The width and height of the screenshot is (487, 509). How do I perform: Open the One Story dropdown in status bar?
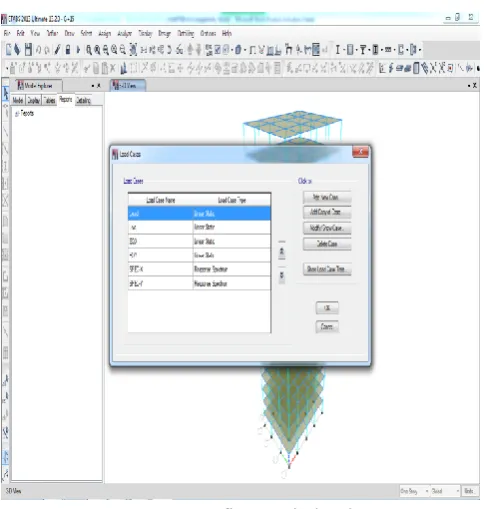(x=414, y=491)
